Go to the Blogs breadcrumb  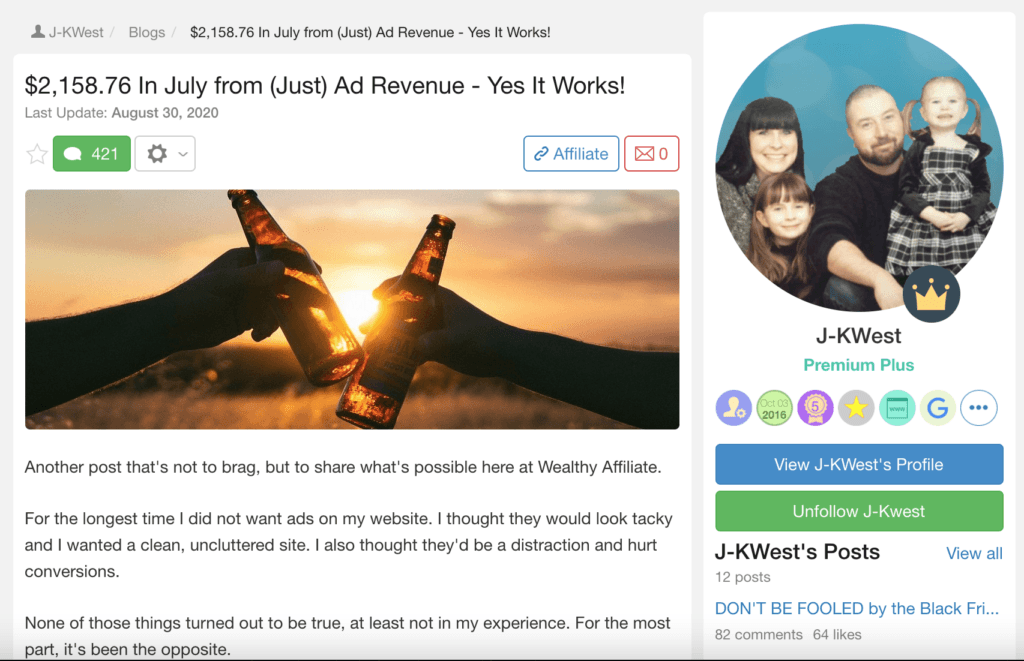tap(147, 32)
